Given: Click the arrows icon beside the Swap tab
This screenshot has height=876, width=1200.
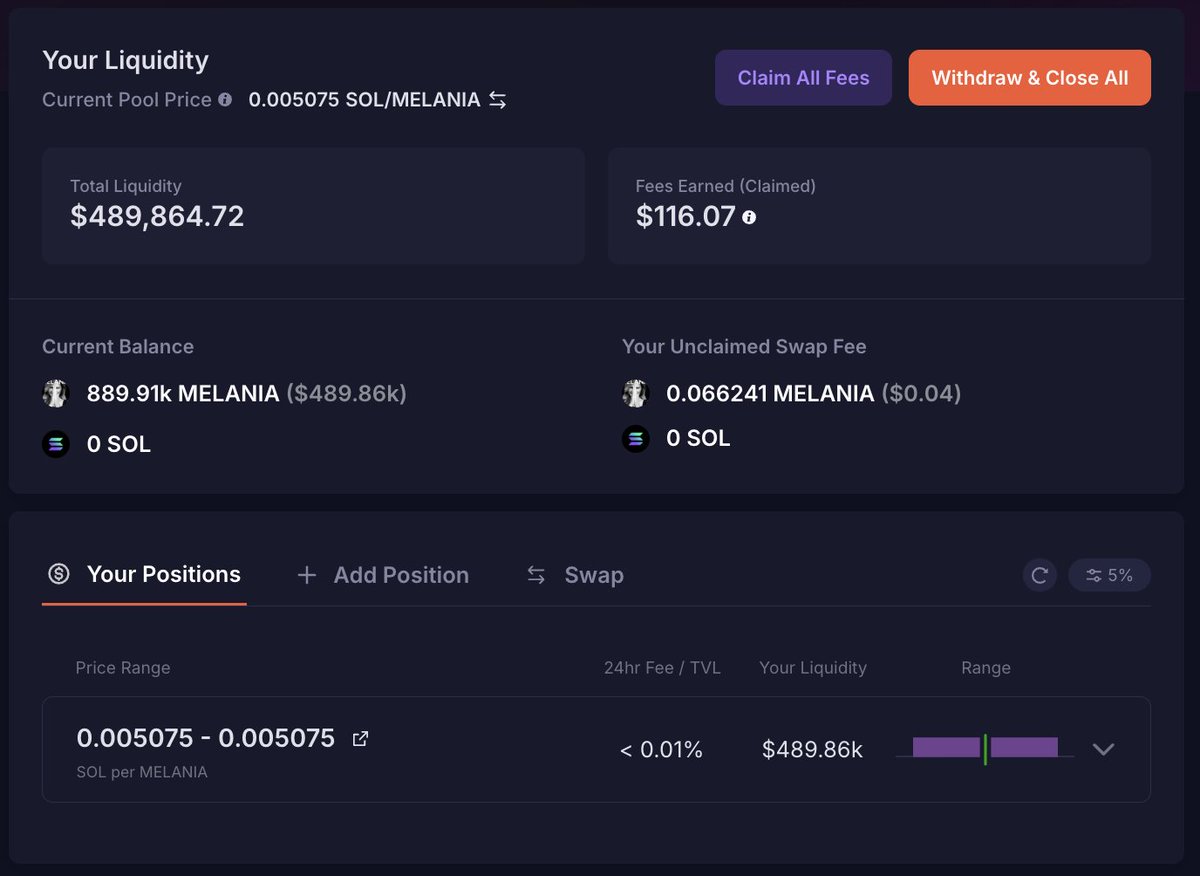Looking at the screenshot, I should (536, 575).
